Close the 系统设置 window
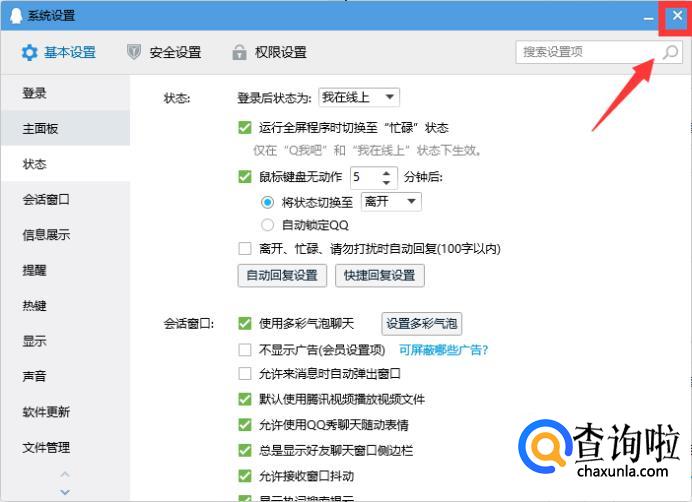Image resolution: width=692 pixels, height=502 pixels. coord(677,16)
